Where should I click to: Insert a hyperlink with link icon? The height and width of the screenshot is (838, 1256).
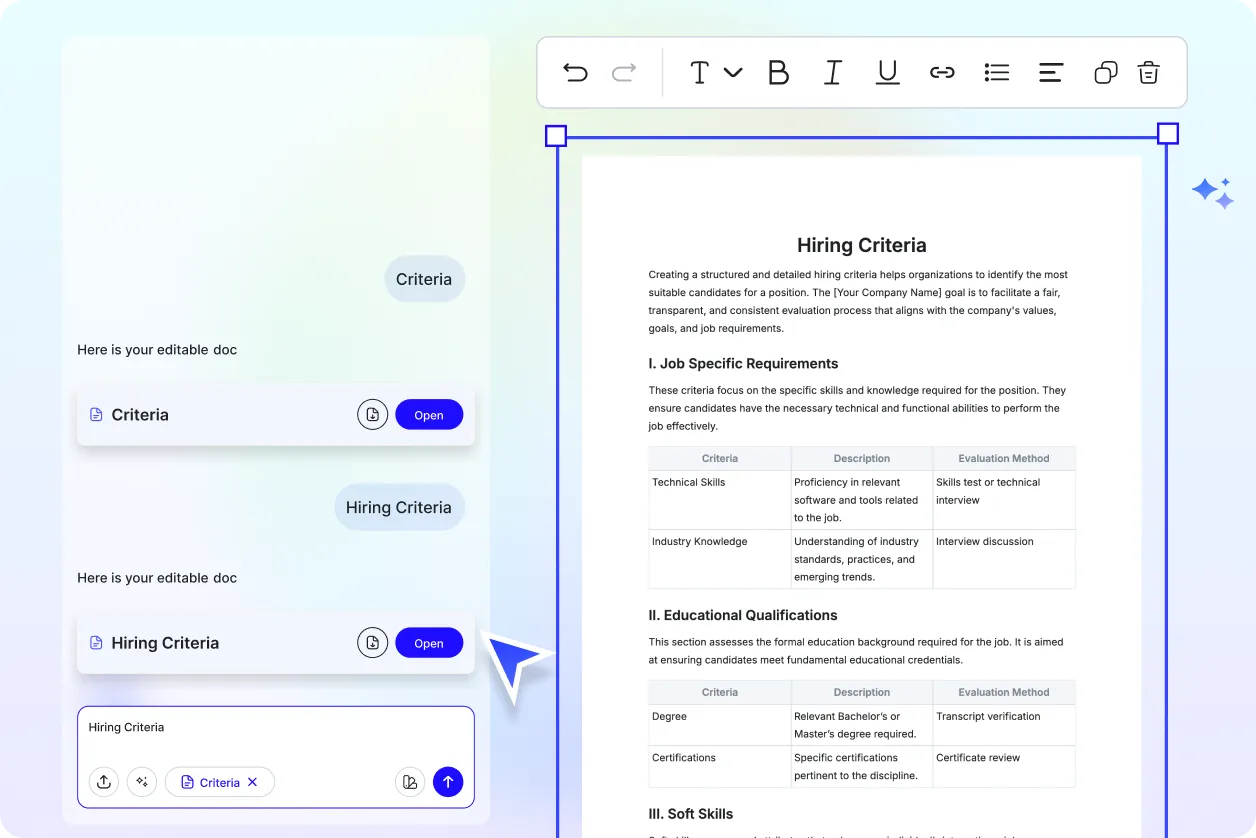(x=942, y=72)
